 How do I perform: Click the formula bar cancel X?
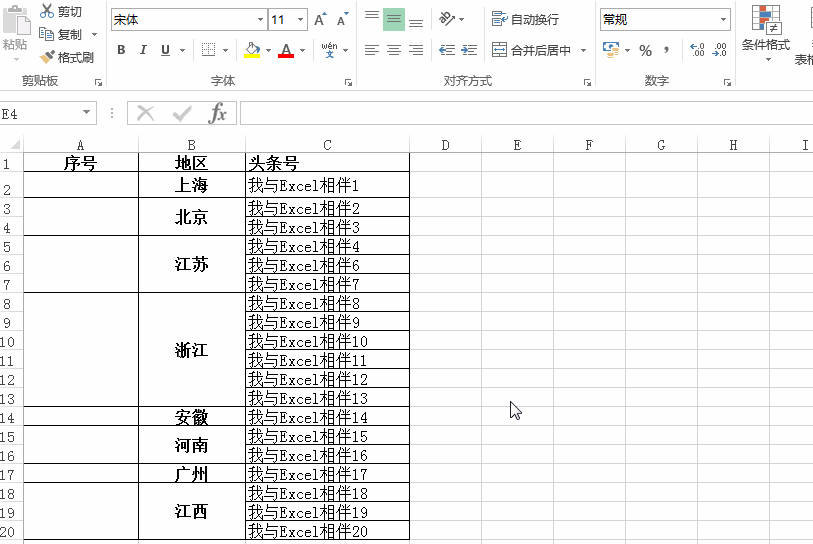click(146, 113)
